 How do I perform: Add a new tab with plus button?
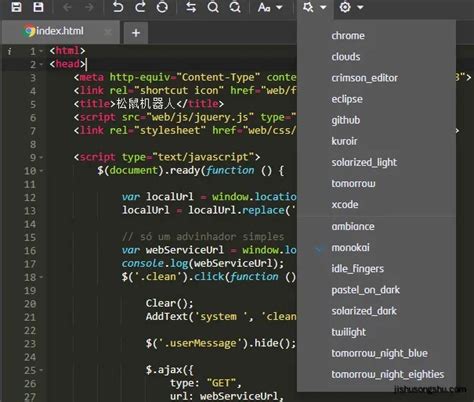[136, 33]
